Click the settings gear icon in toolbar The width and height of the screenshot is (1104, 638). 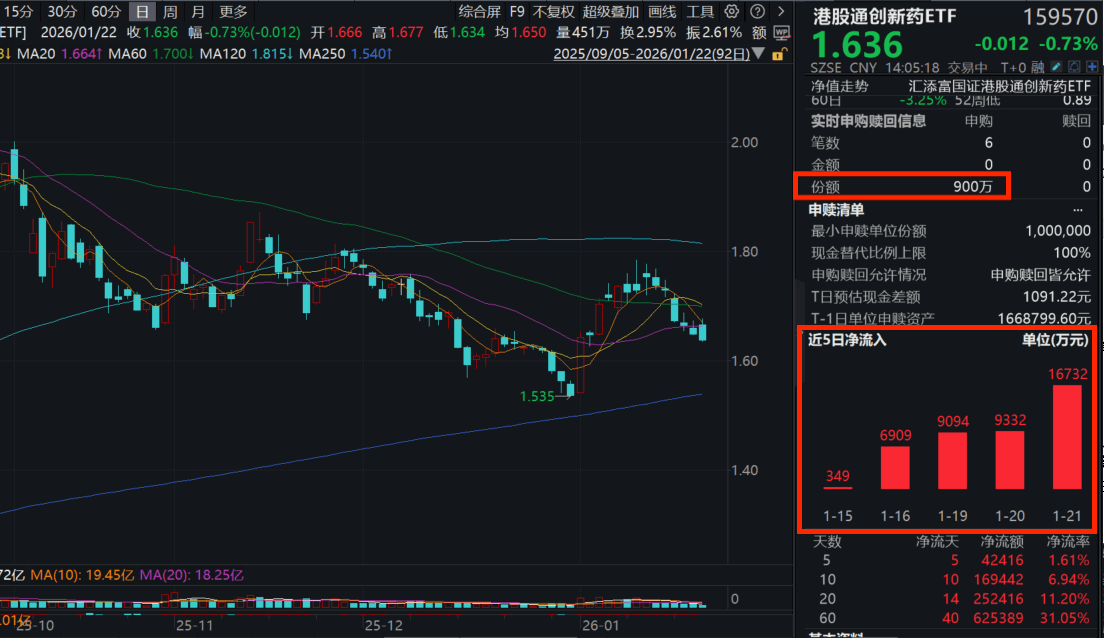point(730,11)
